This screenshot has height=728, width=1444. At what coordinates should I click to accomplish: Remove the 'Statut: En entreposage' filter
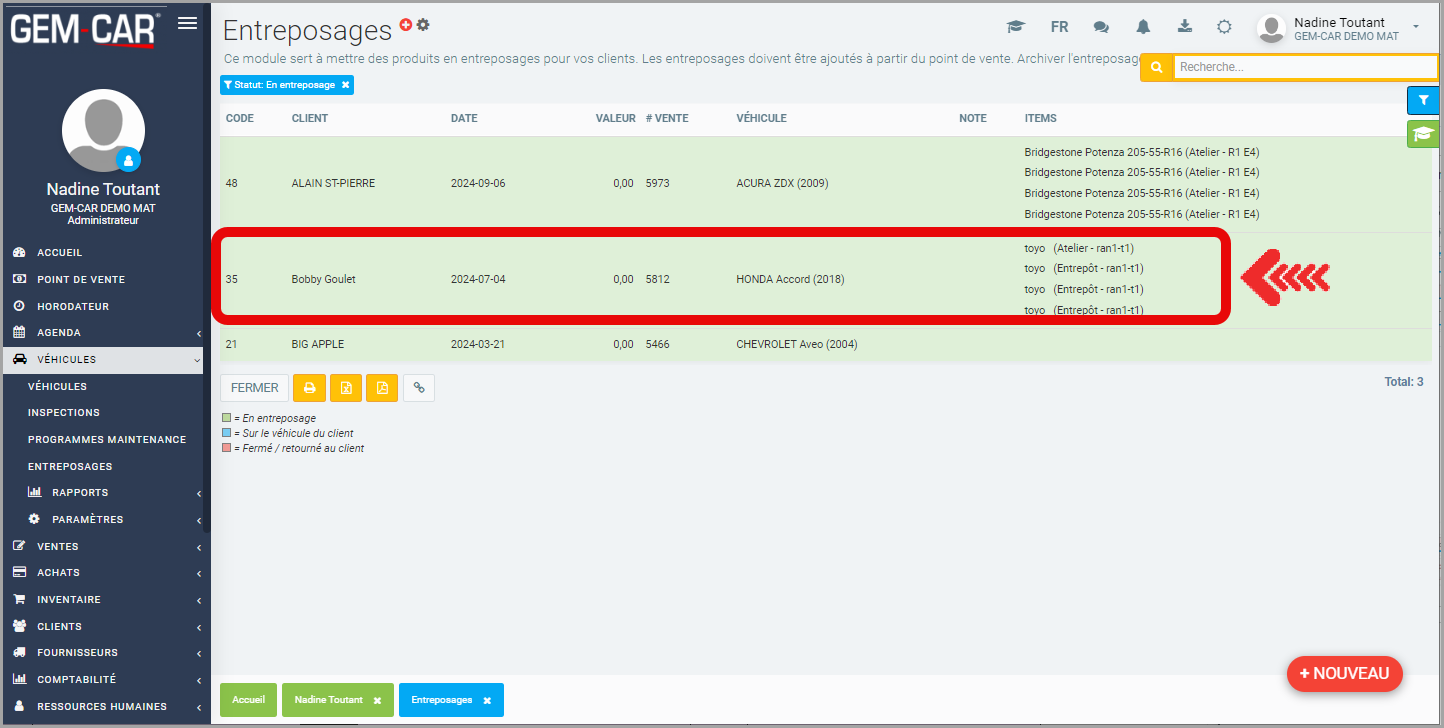tap(346, 85)
